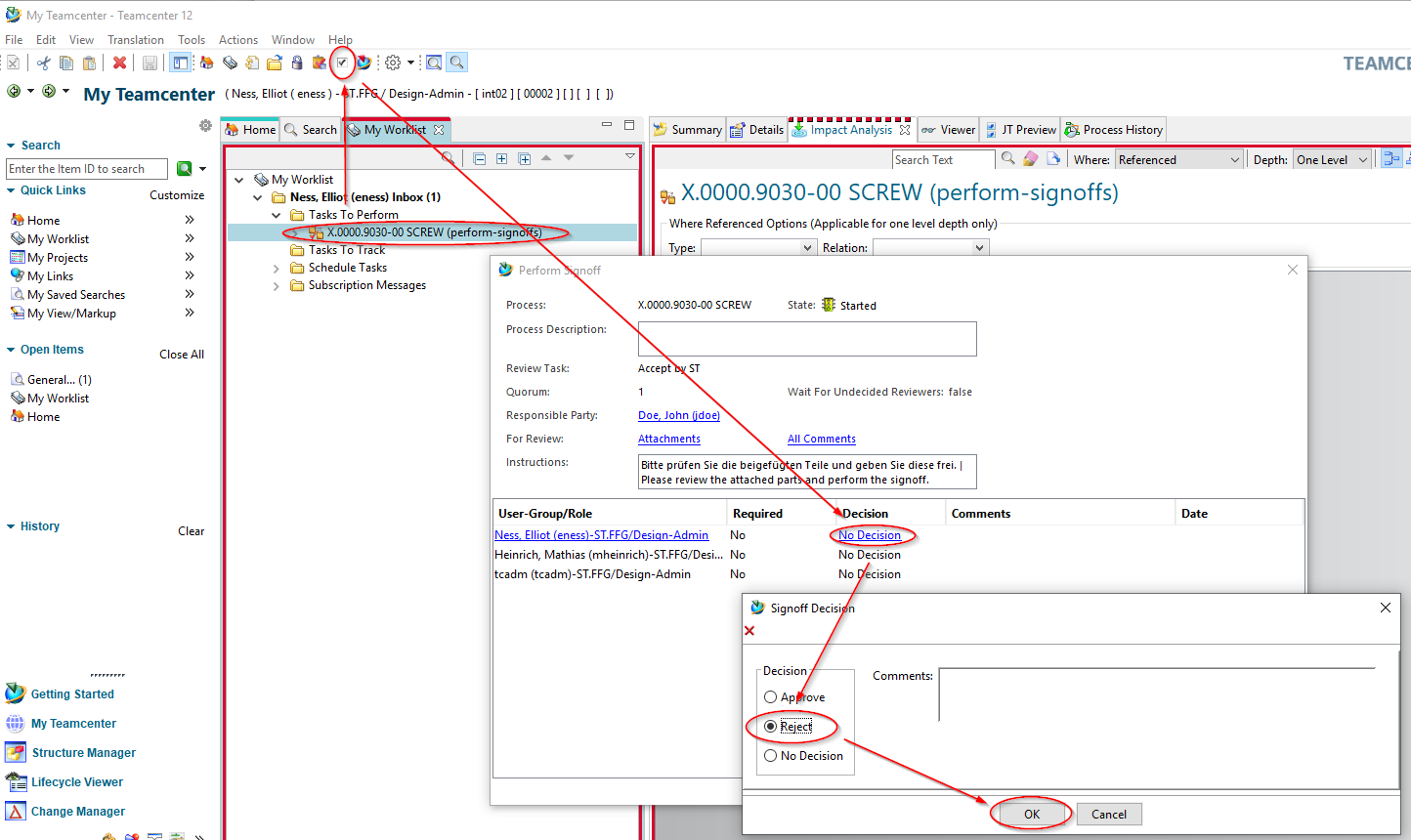Switch to the Viewer tab
The image size is (1411, 840).
[949, 130]
